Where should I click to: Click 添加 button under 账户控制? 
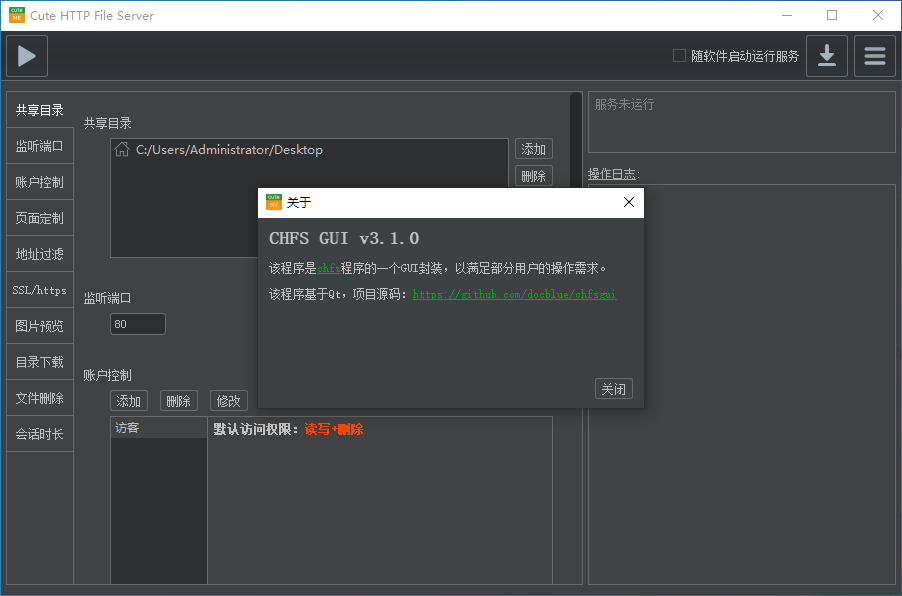(129, 401)
